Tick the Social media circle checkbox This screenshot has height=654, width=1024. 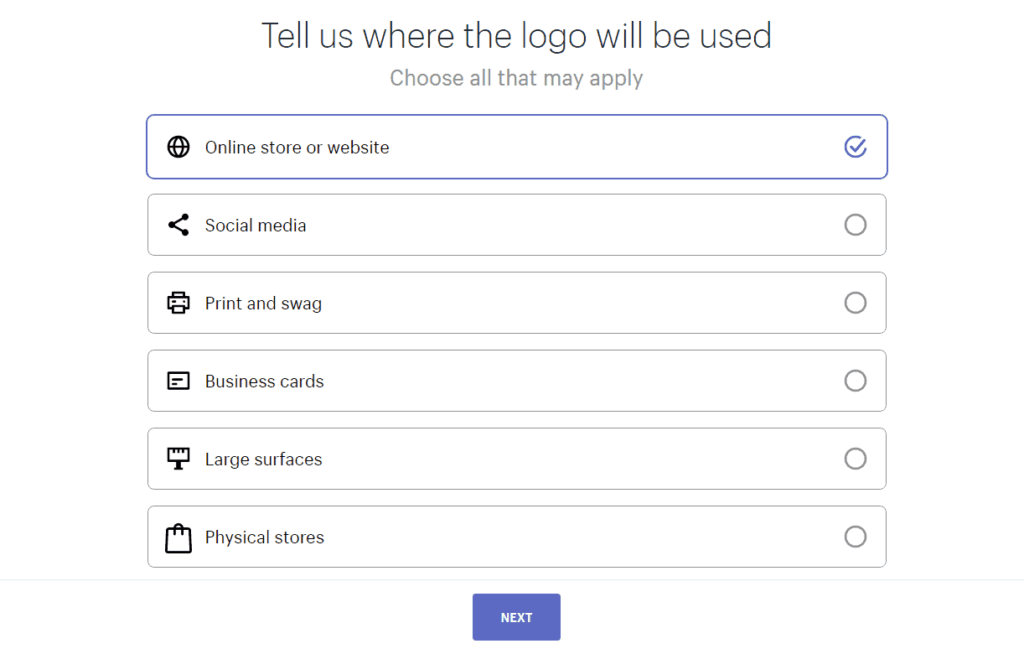coord(856,225)
